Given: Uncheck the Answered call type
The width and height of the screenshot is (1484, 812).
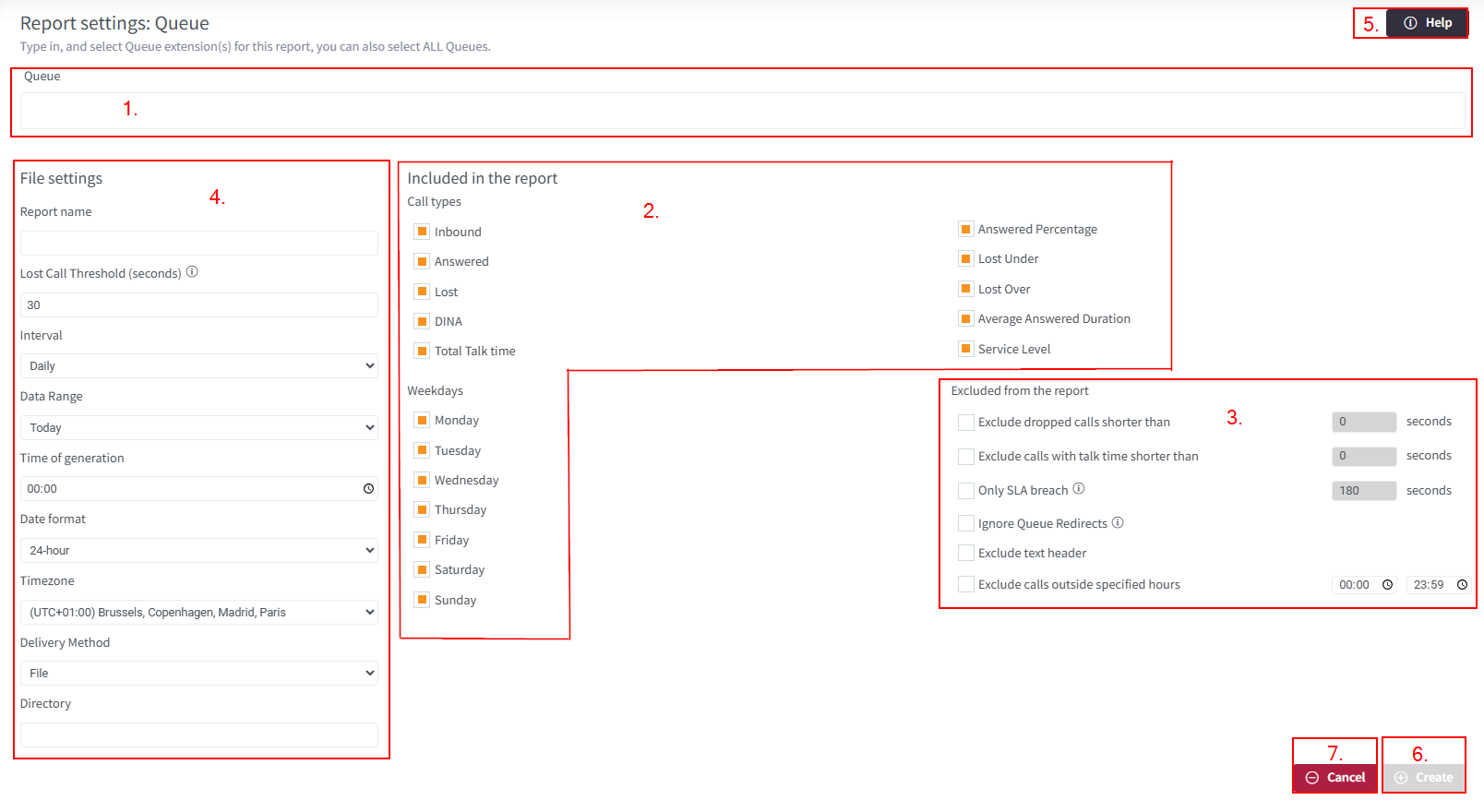Looking at the screenshot, I should [x=422, y=261].
